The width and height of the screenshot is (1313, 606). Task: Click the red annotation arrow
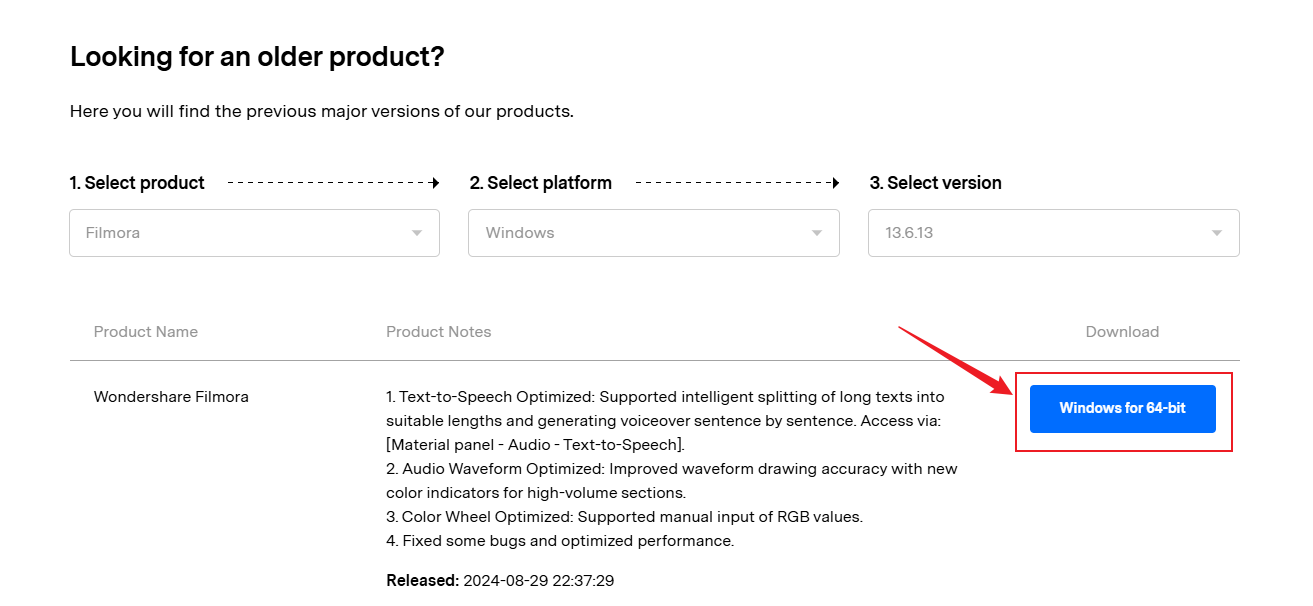(955, 359)
